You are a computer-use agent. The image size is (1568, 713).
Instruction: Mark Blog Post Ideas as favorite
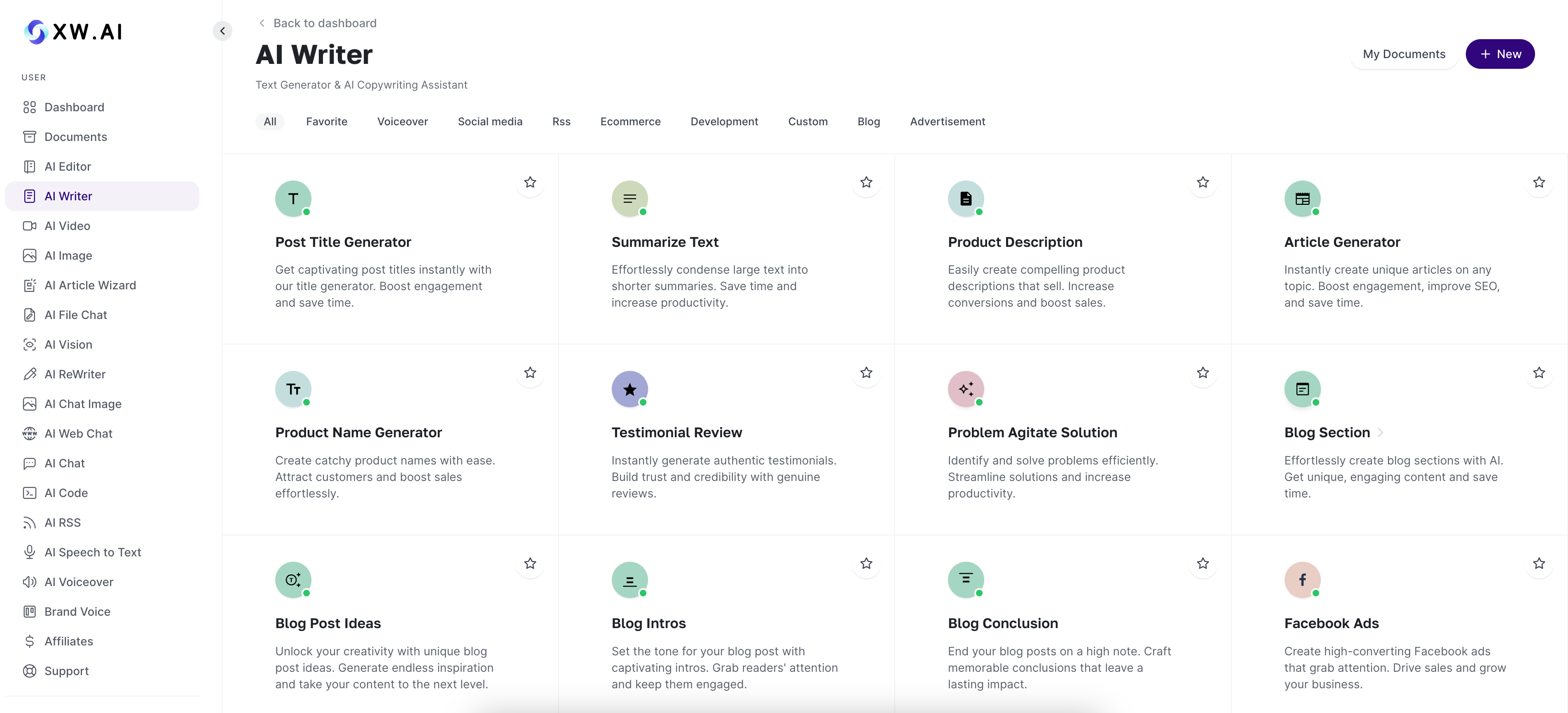(530, 564)
